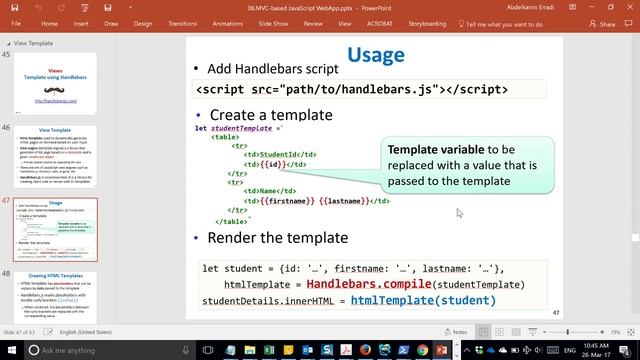Switch to Normal view icon
This screenshot has height=360, width=640.
point(483,332)
